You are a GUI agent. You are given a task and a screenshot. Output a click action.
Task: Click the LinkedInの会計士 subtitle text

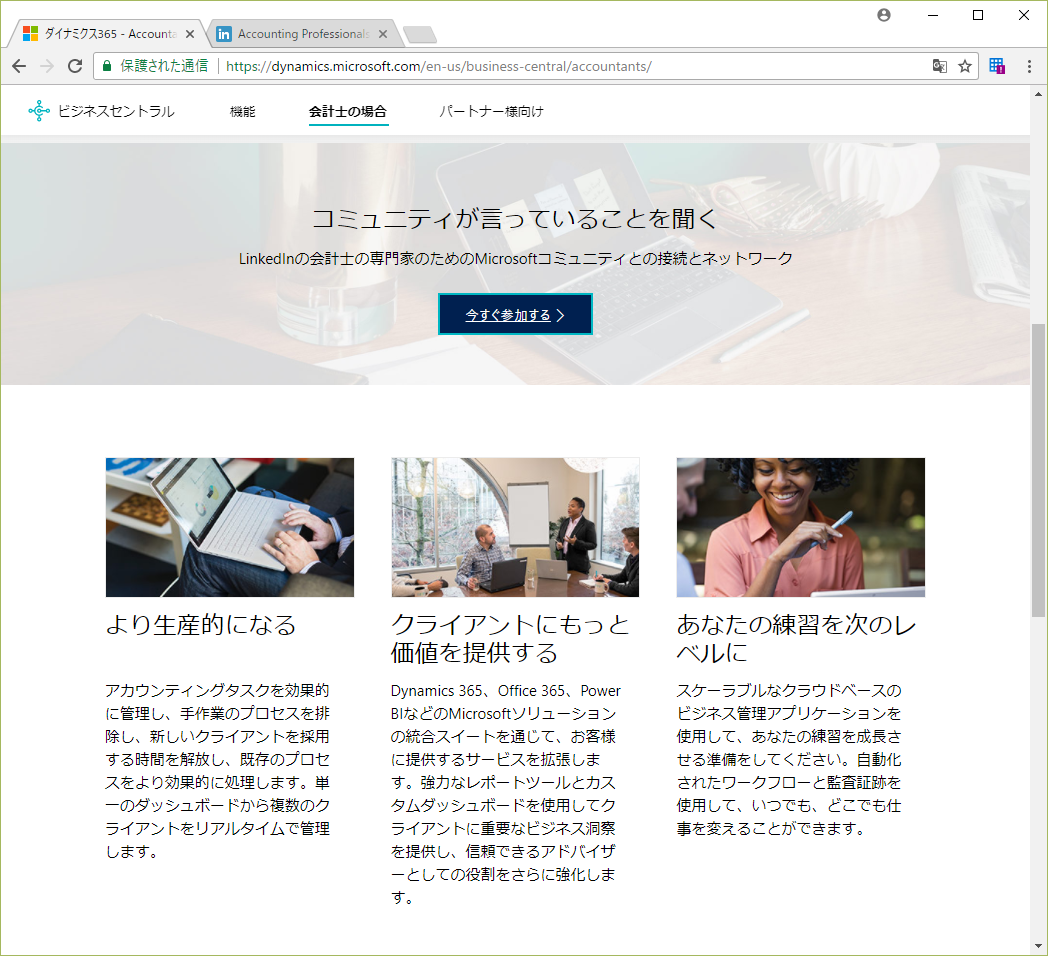point(515,258)
